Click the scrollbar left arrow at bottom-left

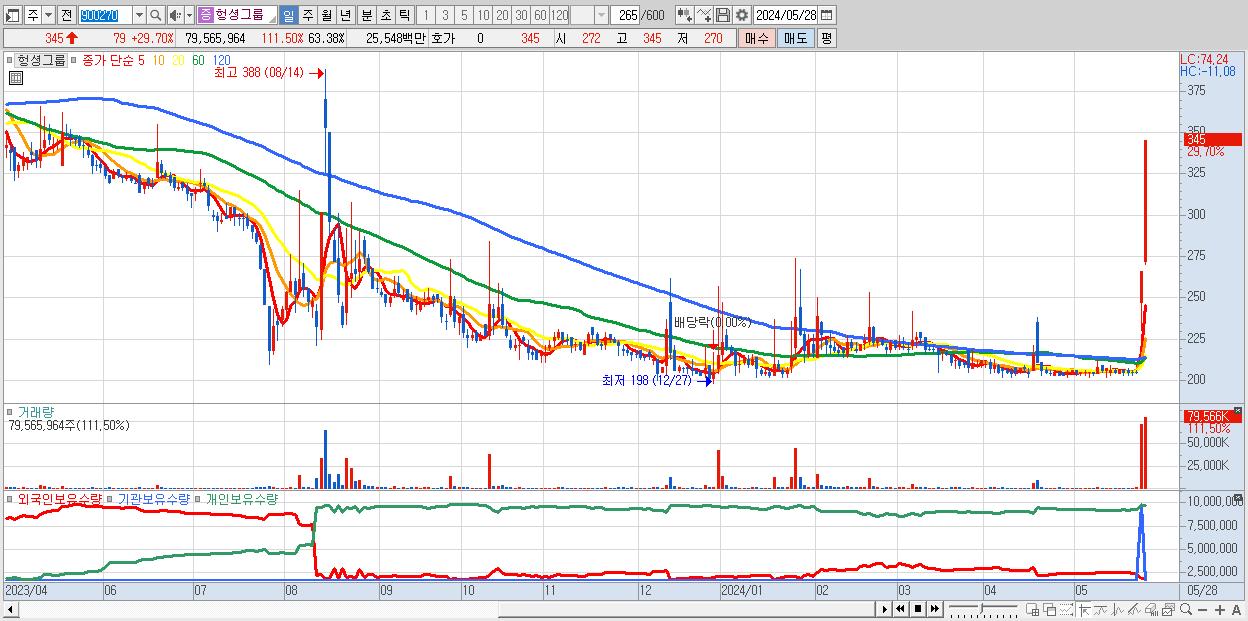point(10,609)
